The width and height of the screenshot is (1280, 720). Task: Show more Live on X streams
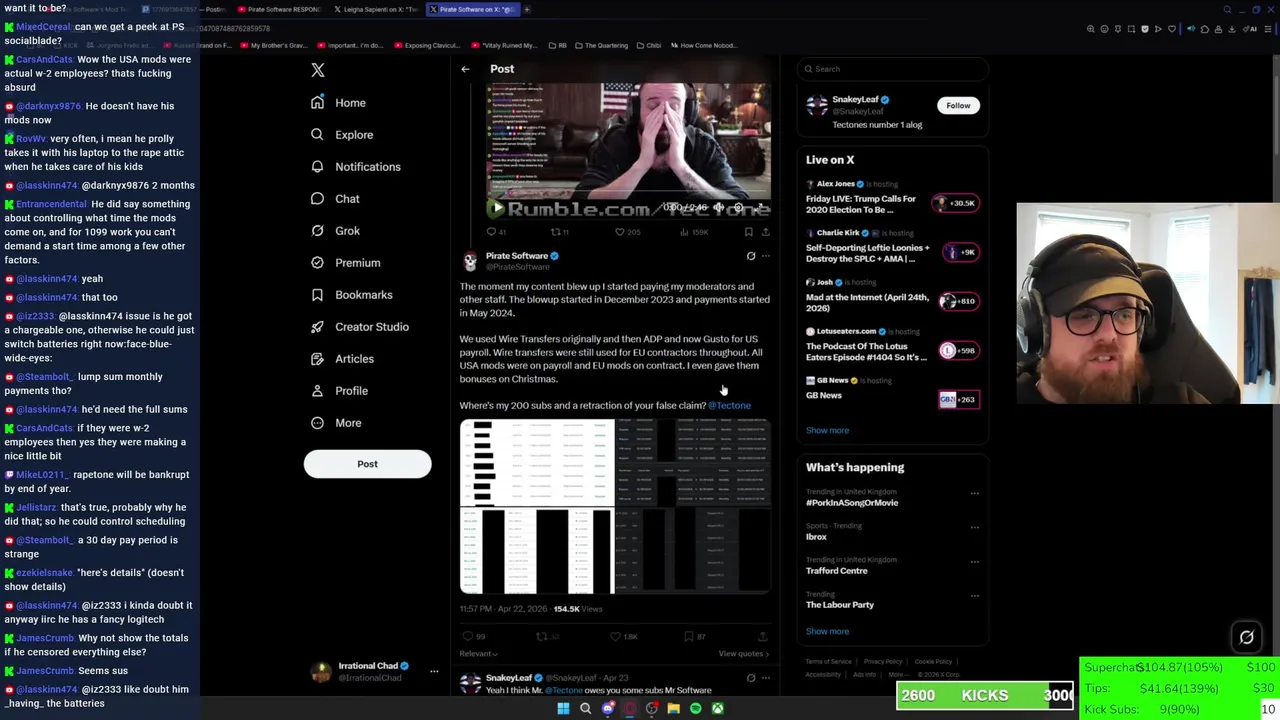(x=827, y=430)
